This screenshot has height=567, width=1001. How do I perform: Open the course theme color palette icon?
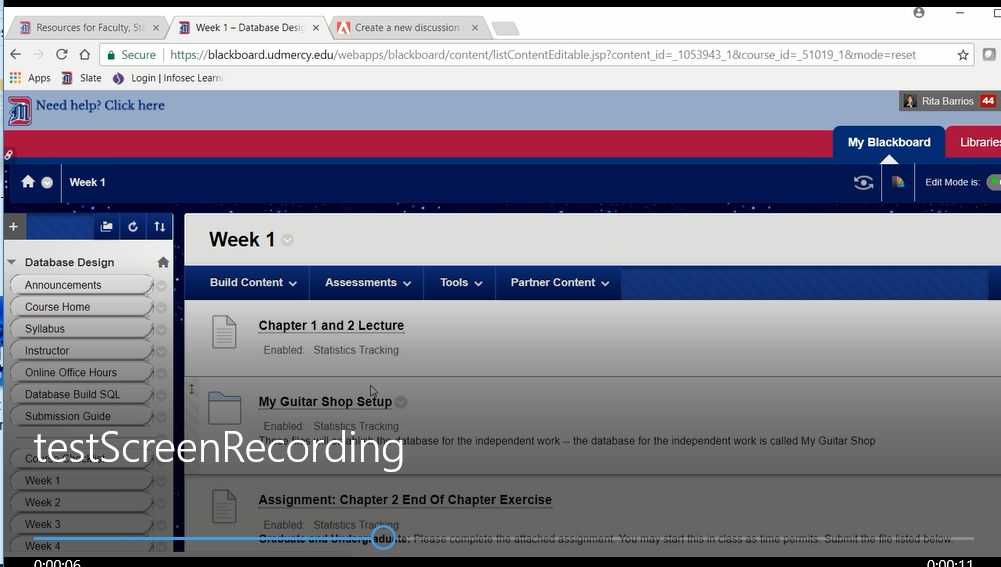(x=897, y=182)
